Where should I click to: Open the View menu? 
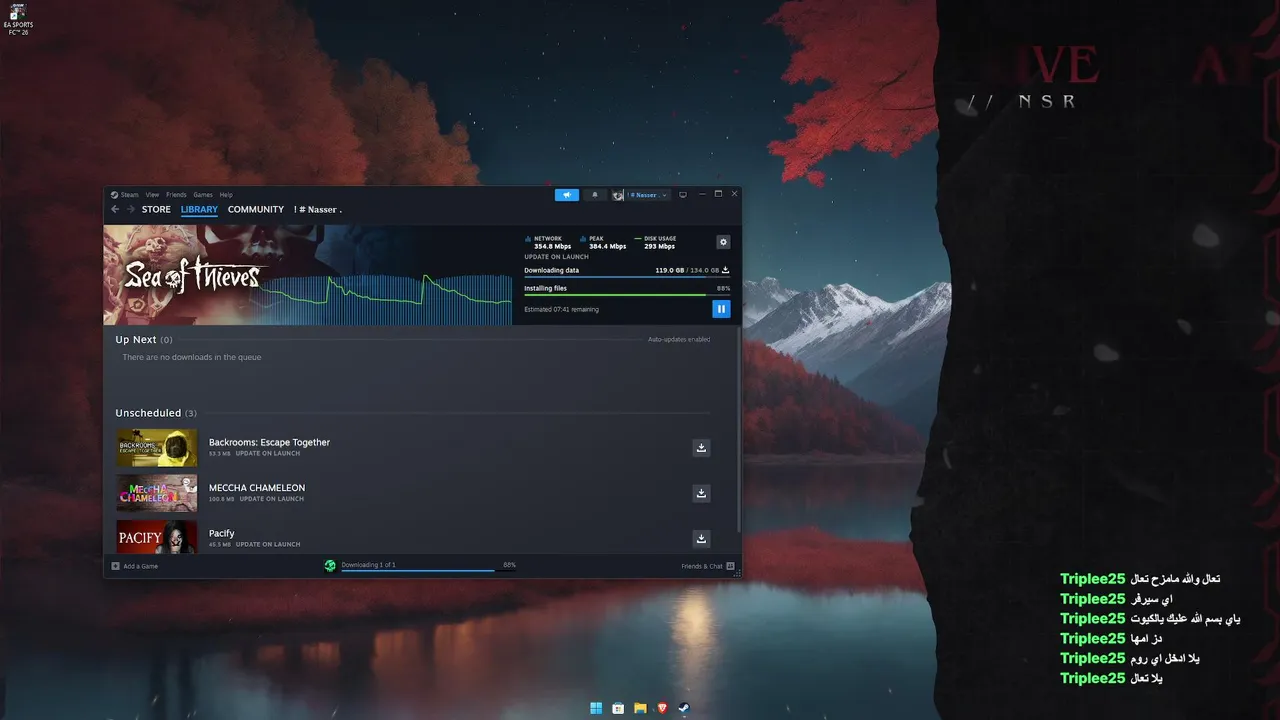click(x=152, y=195)
